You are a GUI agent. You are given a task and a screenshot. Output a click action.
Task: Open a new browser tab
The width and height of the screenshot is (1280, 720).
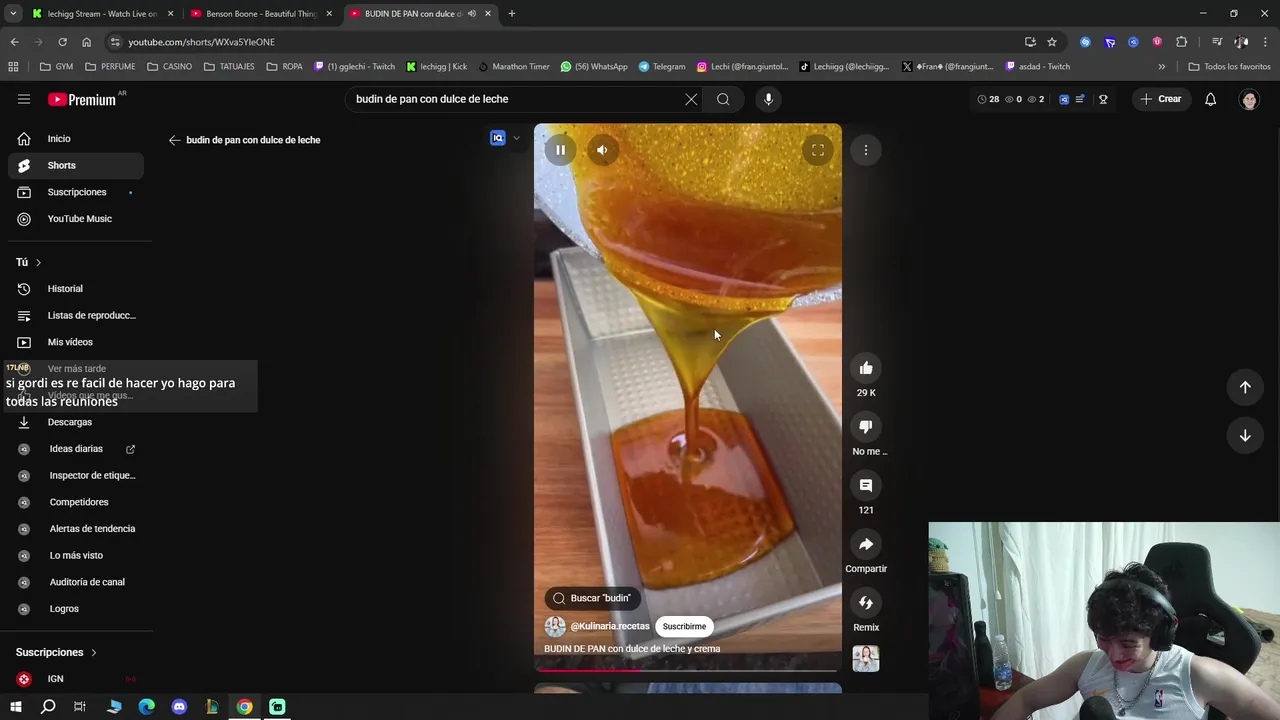[512, 14]
